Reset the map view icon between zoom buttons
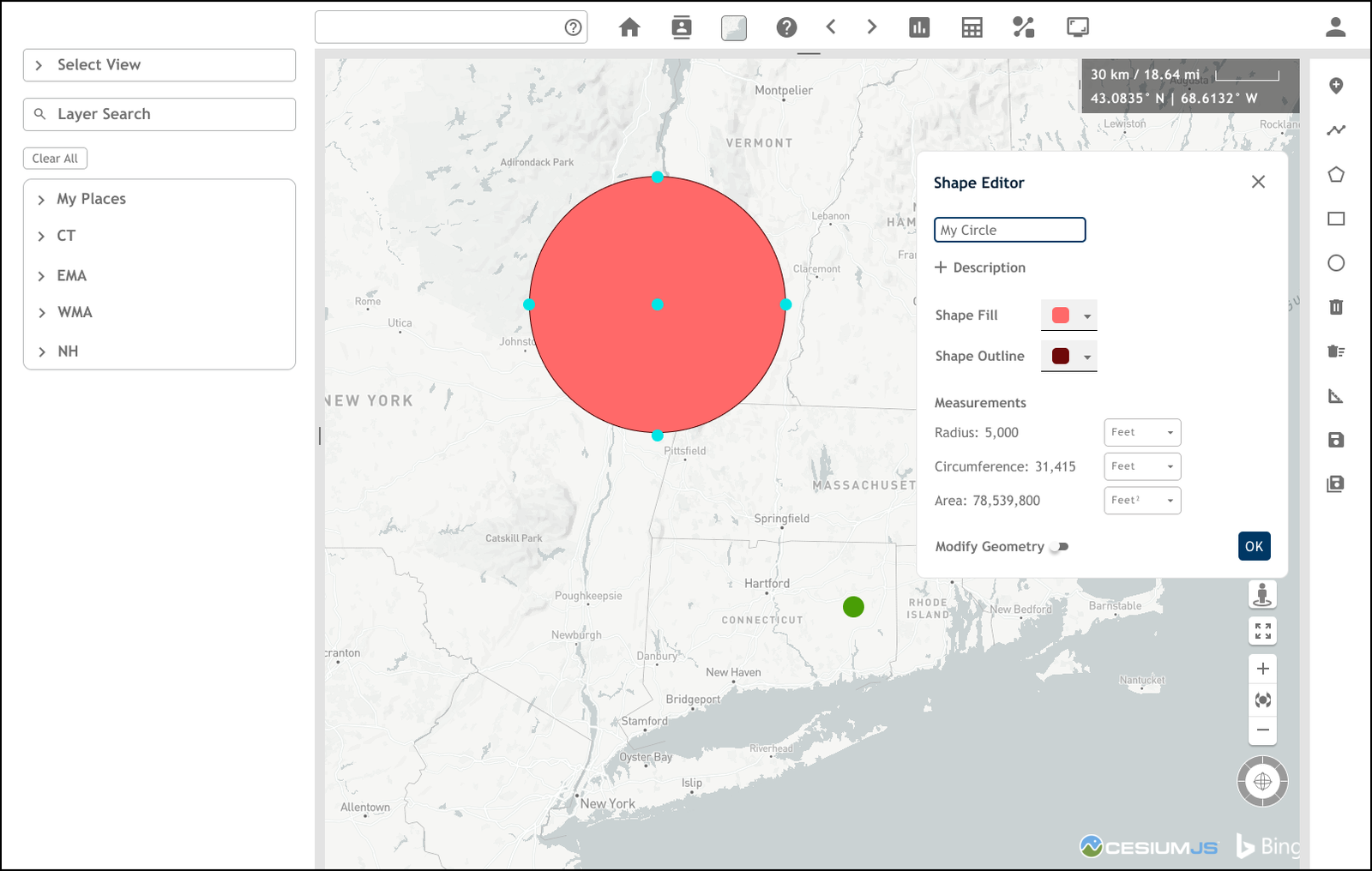The height and width of the screenshot is (871, 1372). [1262, 700]
